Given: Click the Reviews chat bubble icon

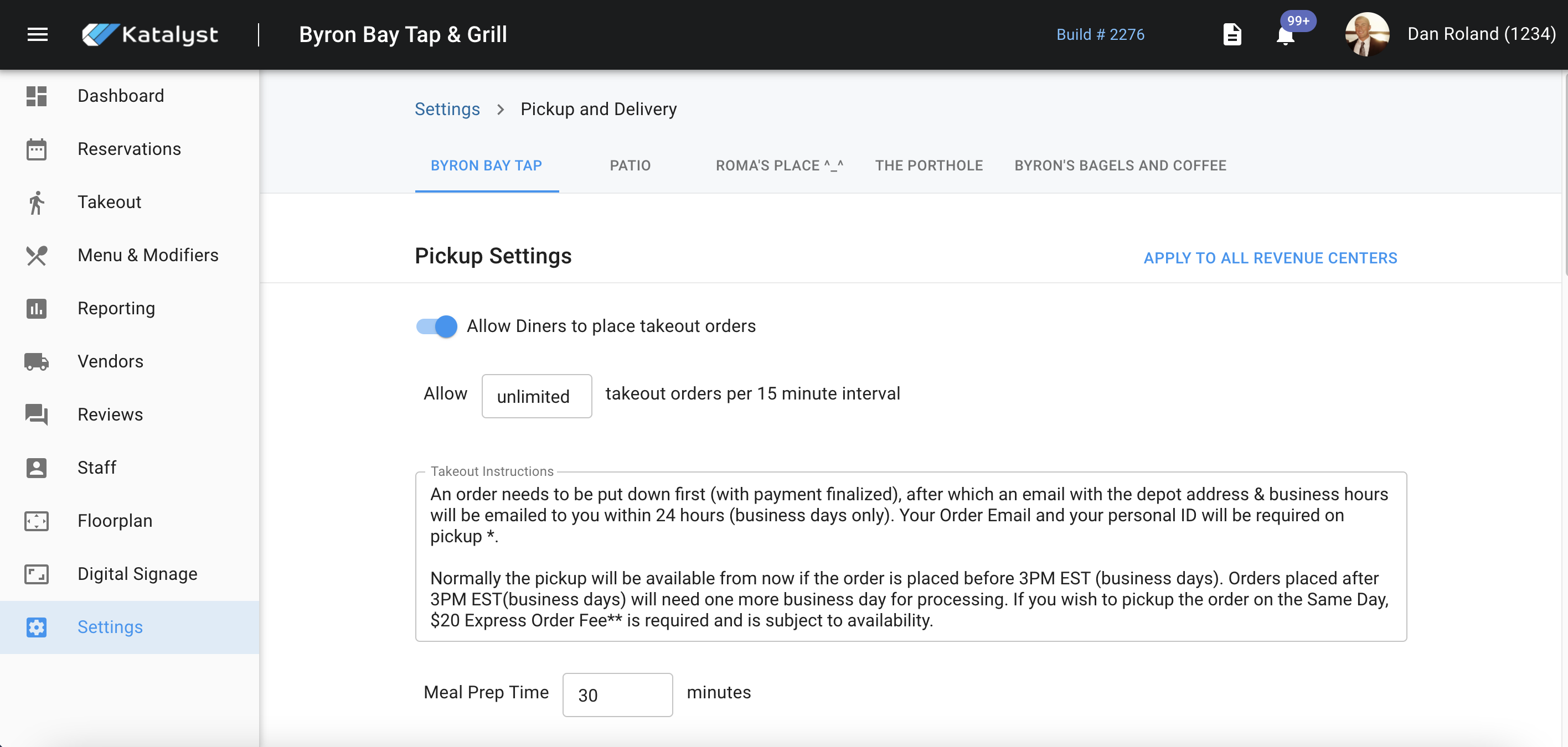Looking at the screenshot, I should click(37, 414).
